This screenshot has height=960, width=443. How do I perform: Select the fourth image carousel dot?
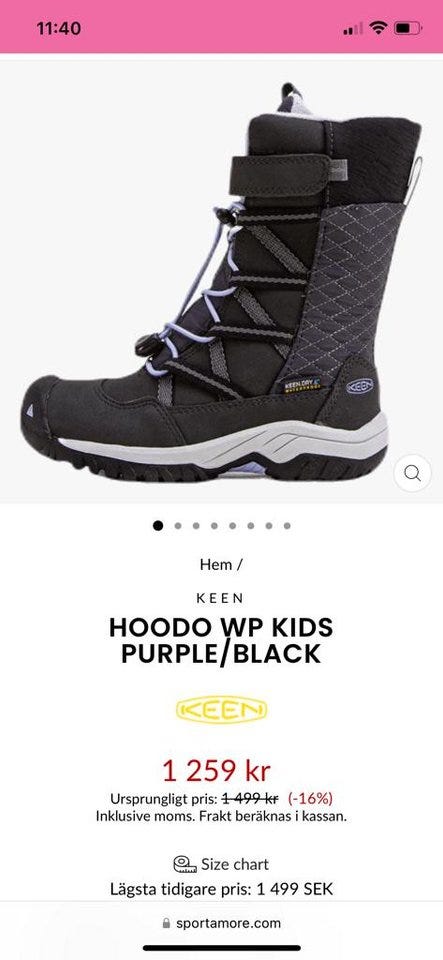[x=214, y=525]
